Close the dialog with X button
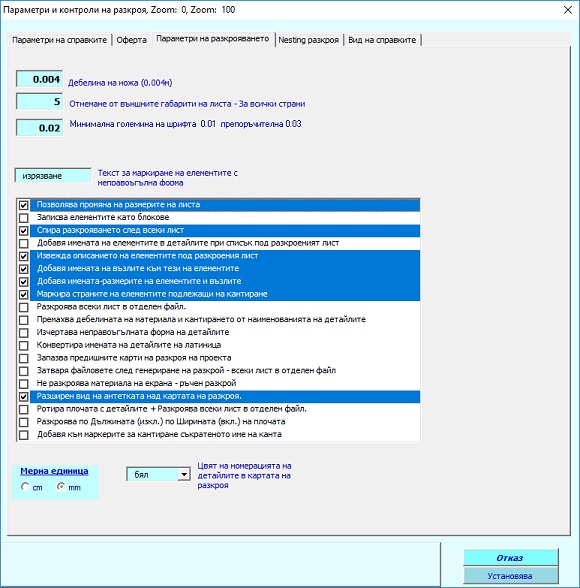The width and height of the screenshot is (580, 588). pos(568,10)
